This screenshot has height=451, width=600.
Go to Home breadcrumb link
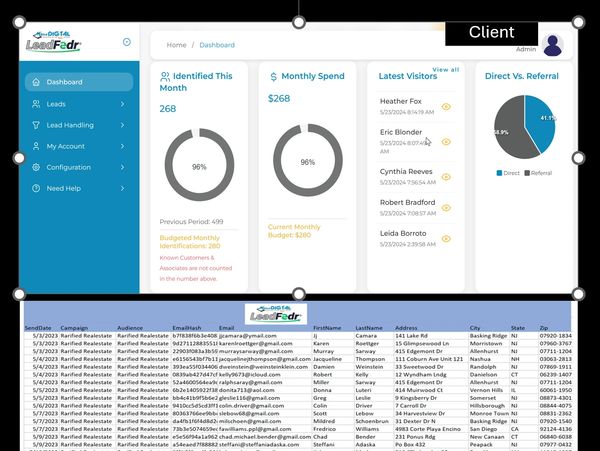tap(176, 45)
